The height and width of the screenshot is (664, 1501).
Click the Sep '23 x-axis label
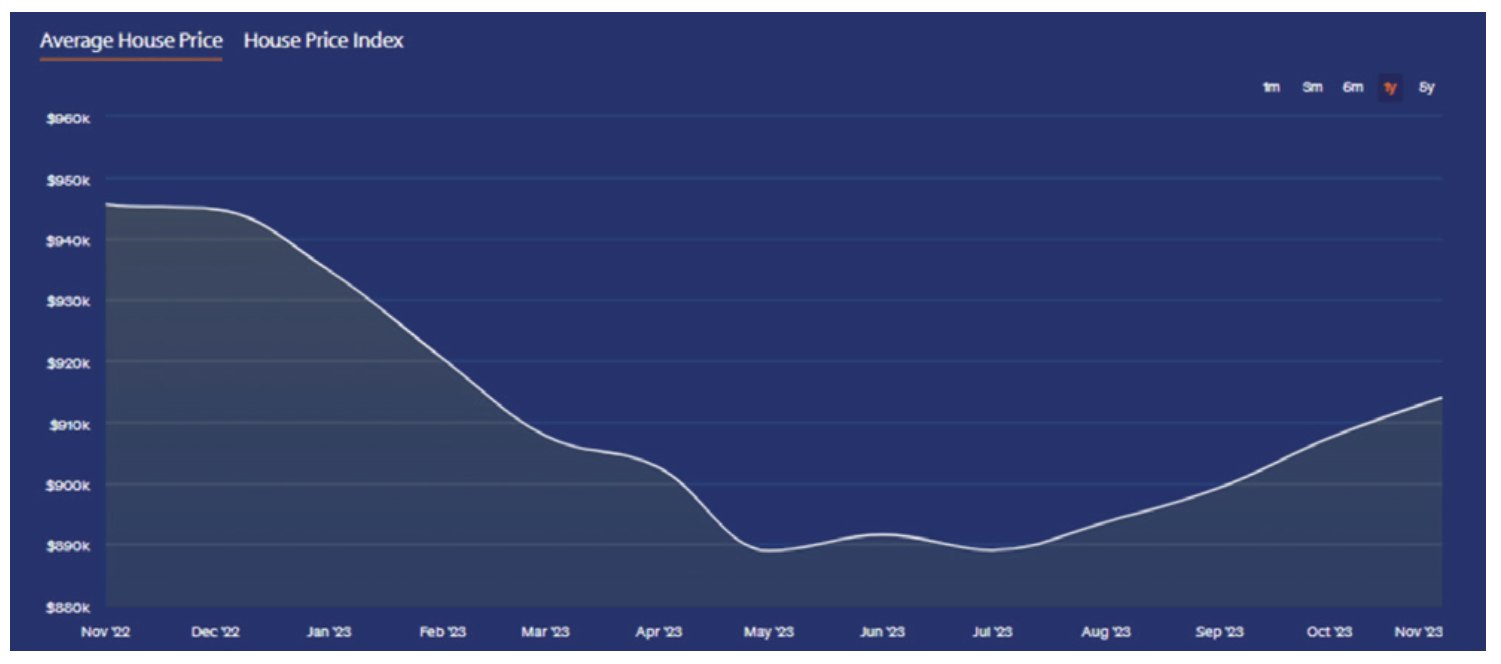pyautogui.click(x=1220, y=632)
